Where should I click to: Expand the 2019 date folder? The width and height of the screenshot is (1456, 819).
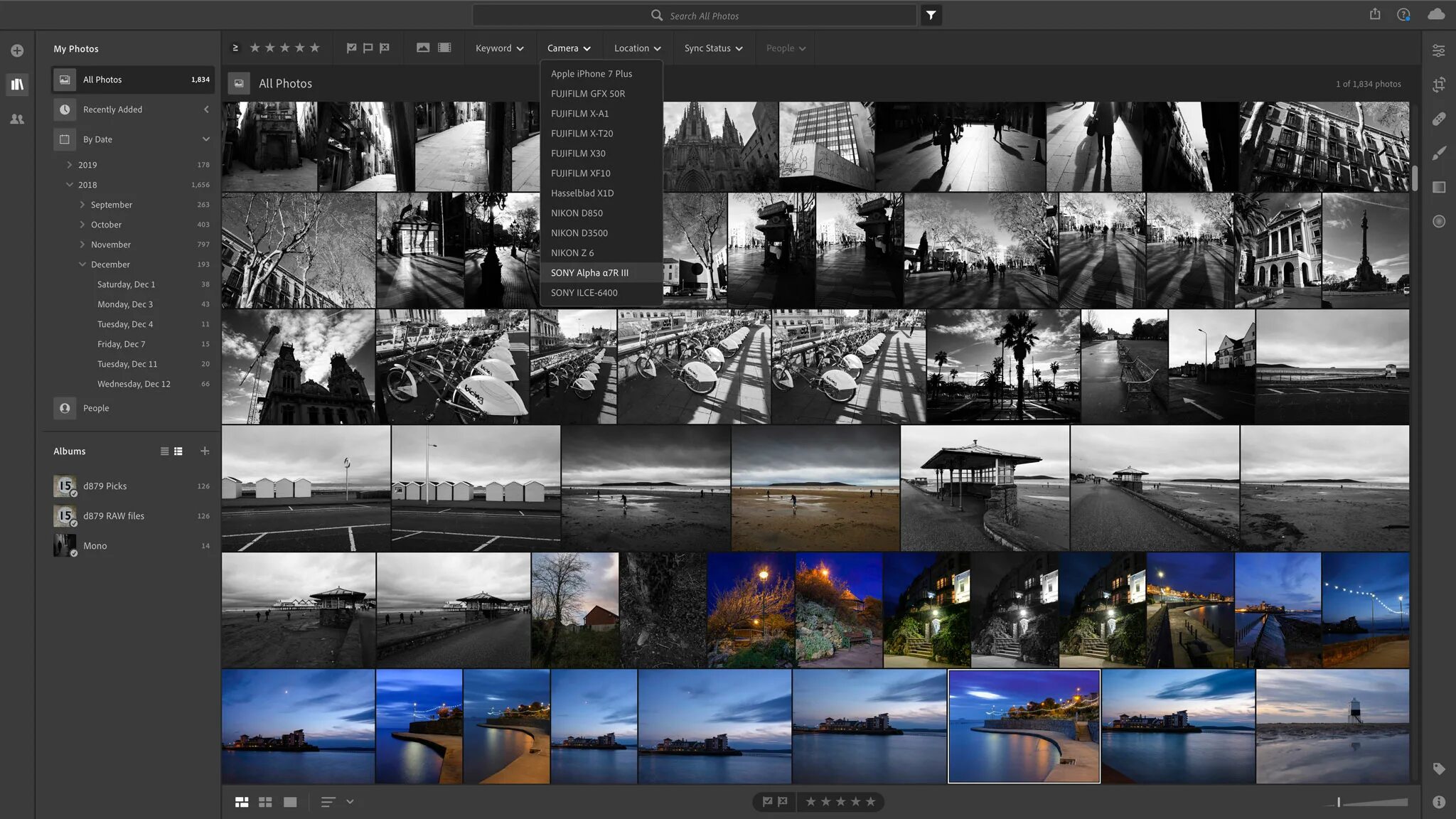[x=70, y=165]
